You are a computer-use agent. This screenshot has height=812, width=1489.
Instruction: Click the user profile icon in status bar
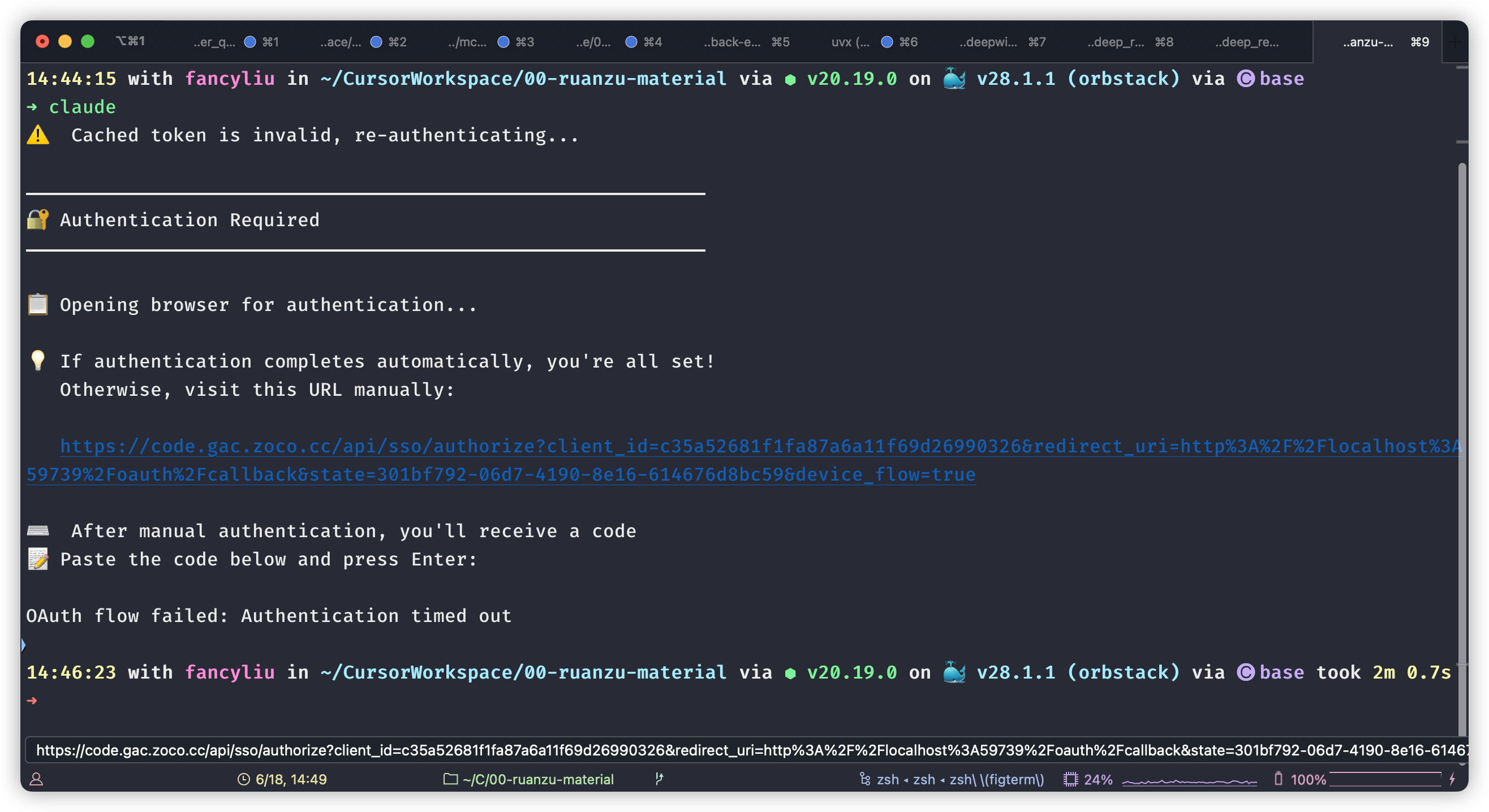[x=36, y=779]
